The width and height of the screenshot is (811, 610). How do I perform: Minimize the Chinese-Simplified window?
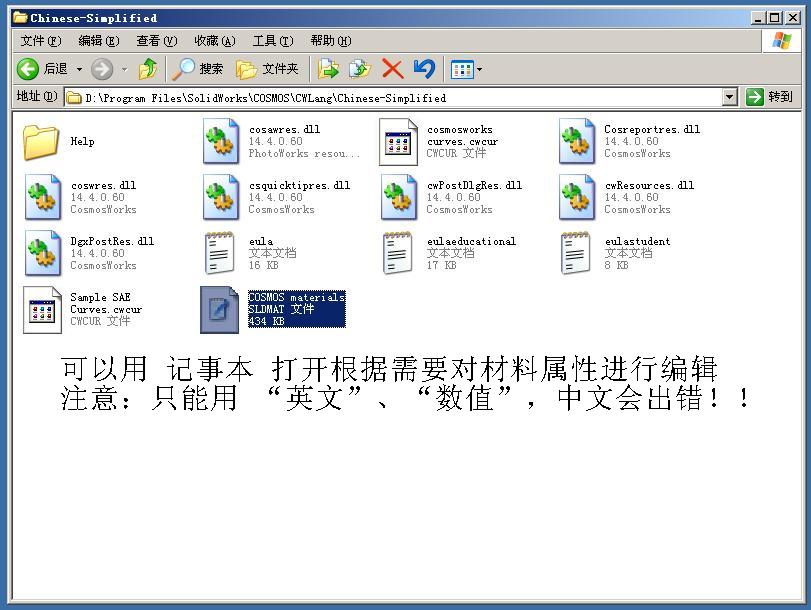pyautogui.click(x=758, y=18)
